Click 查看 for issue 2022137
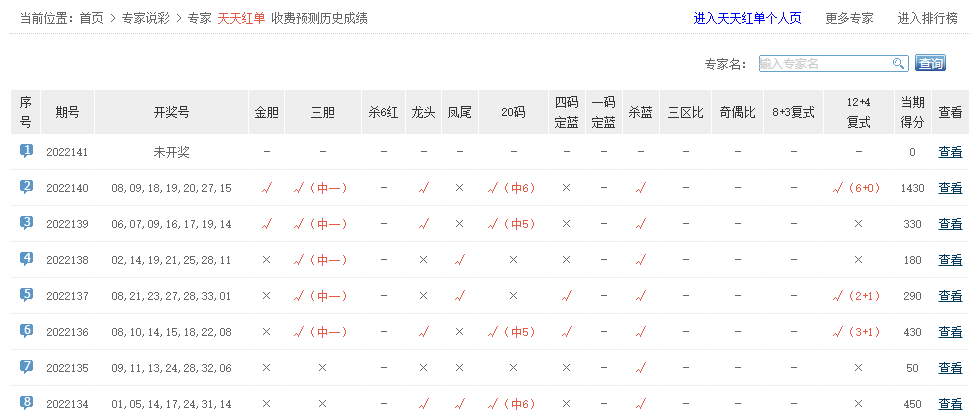The height and width of the screenshot is (420, 973). pyautogui.click(x=950, y=296)
